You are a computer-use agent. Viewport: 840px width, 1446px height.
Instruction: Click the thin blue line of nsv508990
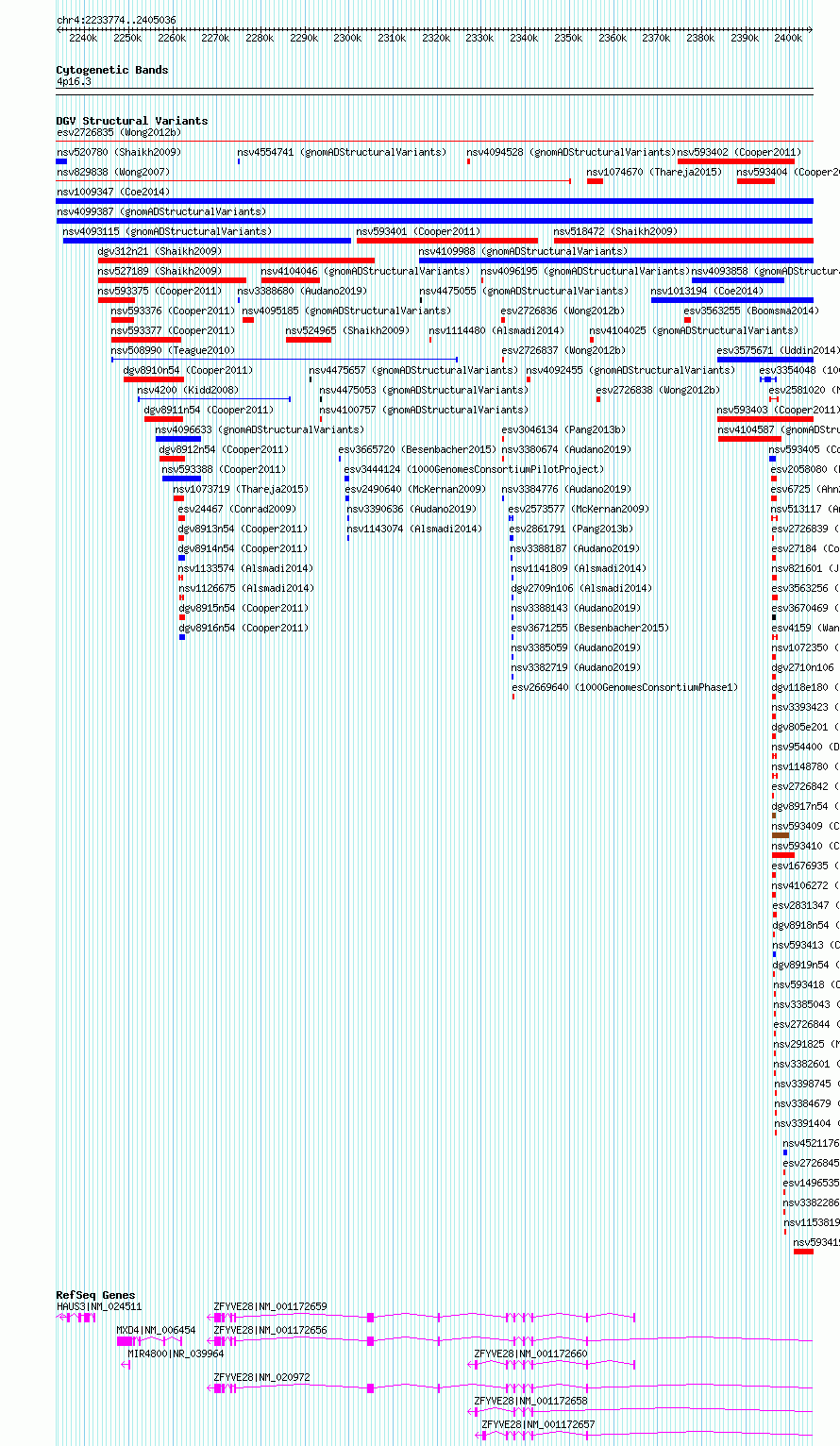(284, 360)
